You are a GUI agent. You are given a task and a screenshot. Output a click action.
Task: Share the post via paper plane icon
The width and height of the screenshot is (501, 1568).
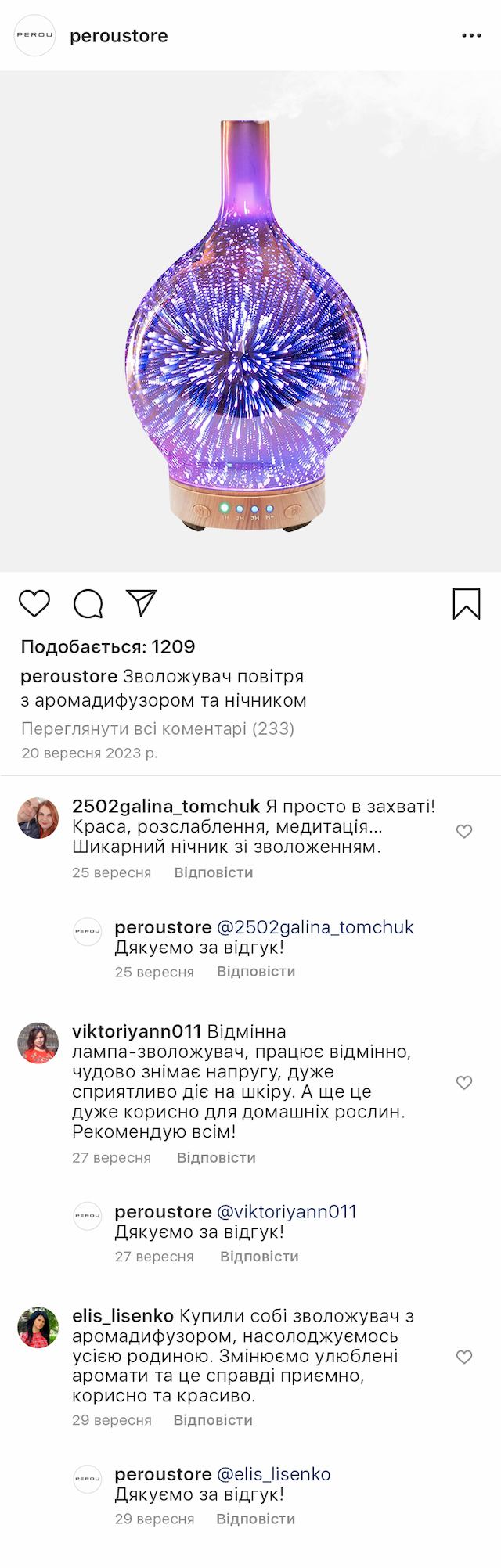(x=142, y=603)
